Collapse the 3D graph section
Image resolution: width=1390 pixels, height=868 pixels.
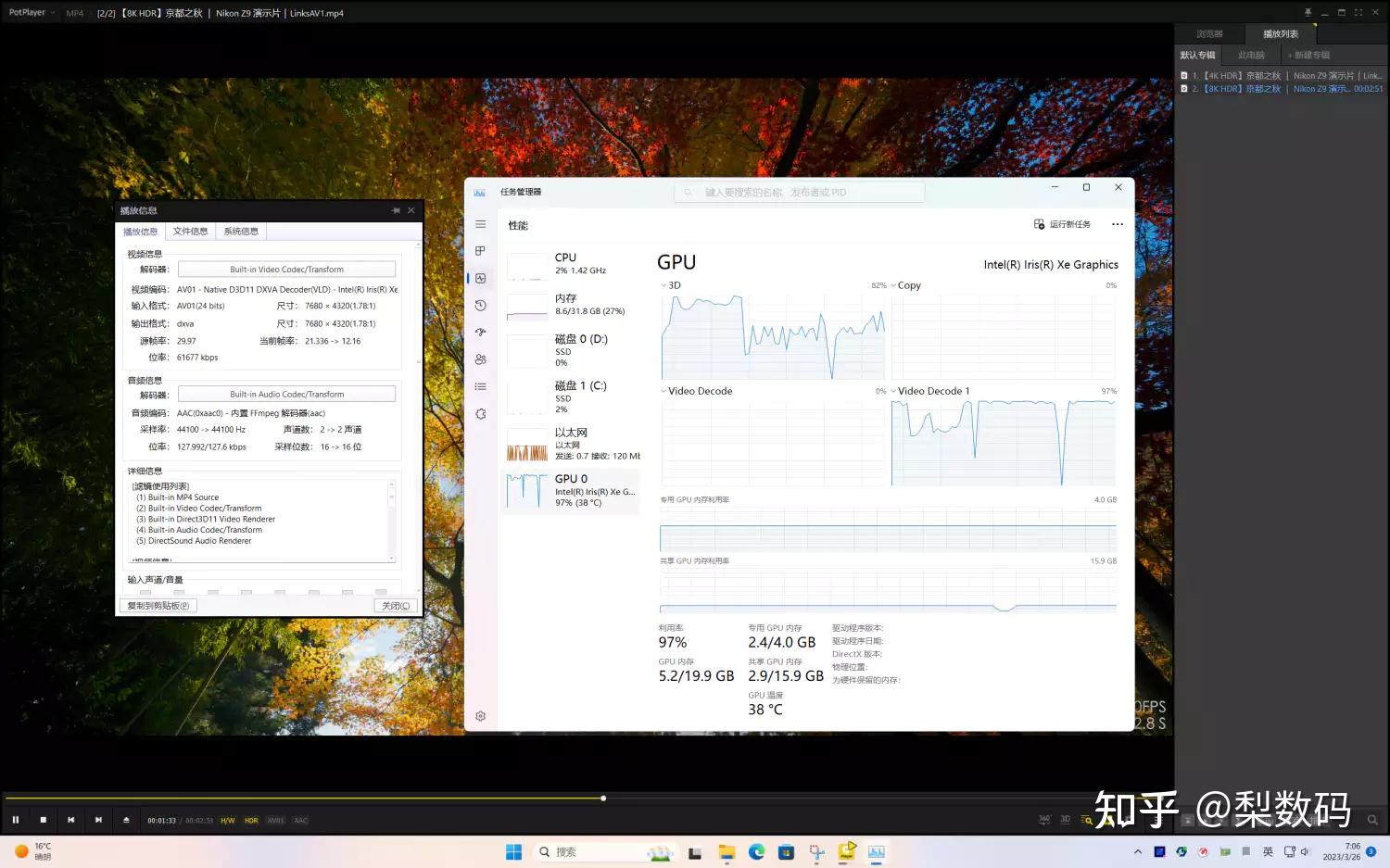pos(663,285)
